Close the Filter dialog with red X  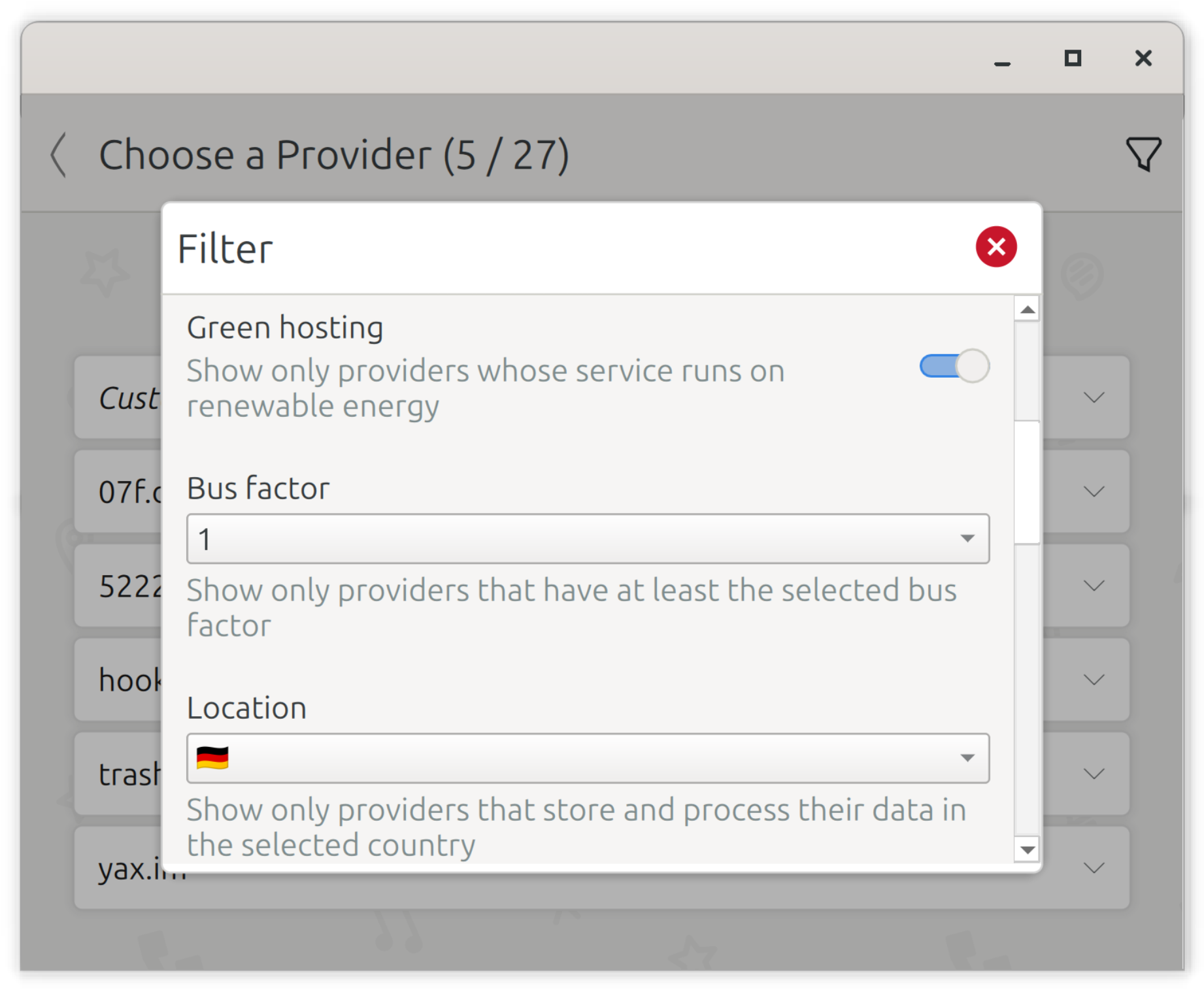click(x=995, y=247)
